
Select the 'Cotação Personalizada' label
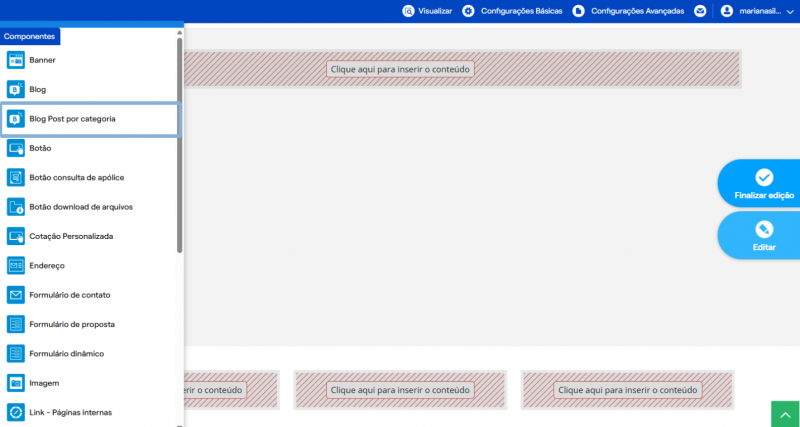pyautogui.click(x=71, y=236)
